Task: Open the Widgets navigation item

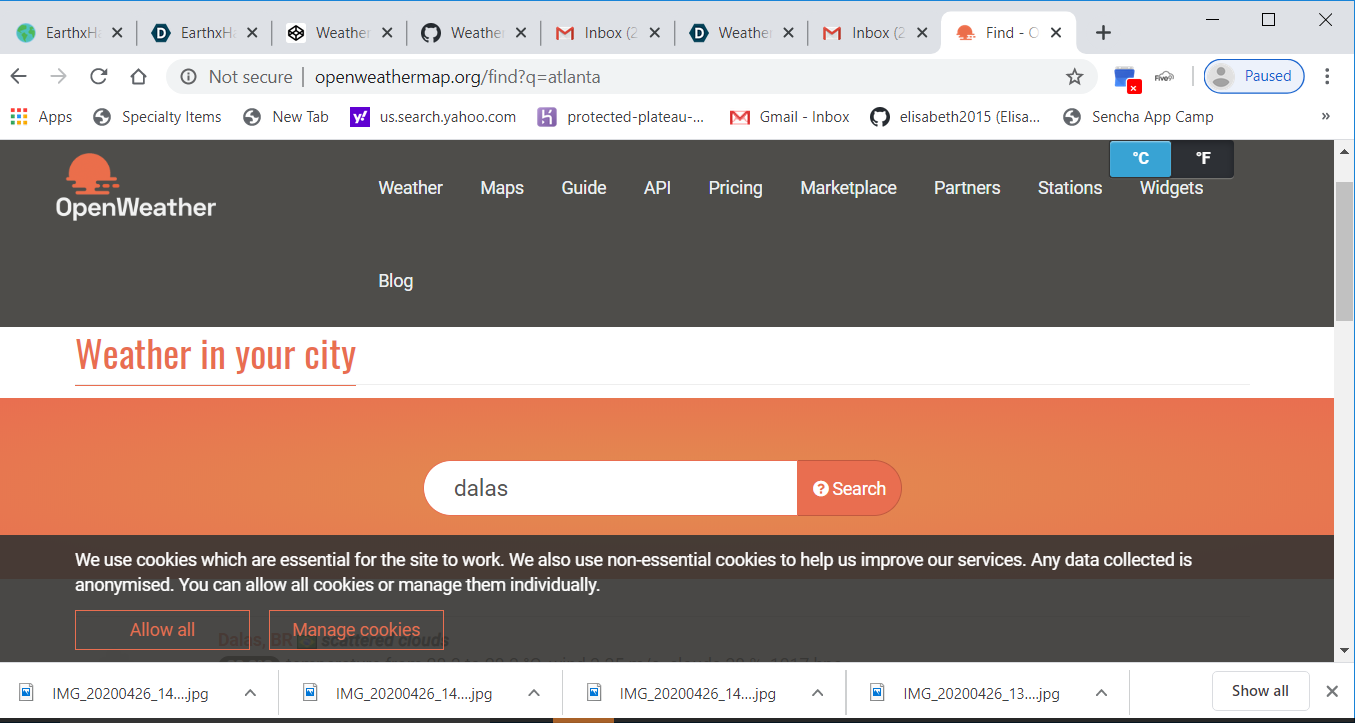Action: point(1171,188)
